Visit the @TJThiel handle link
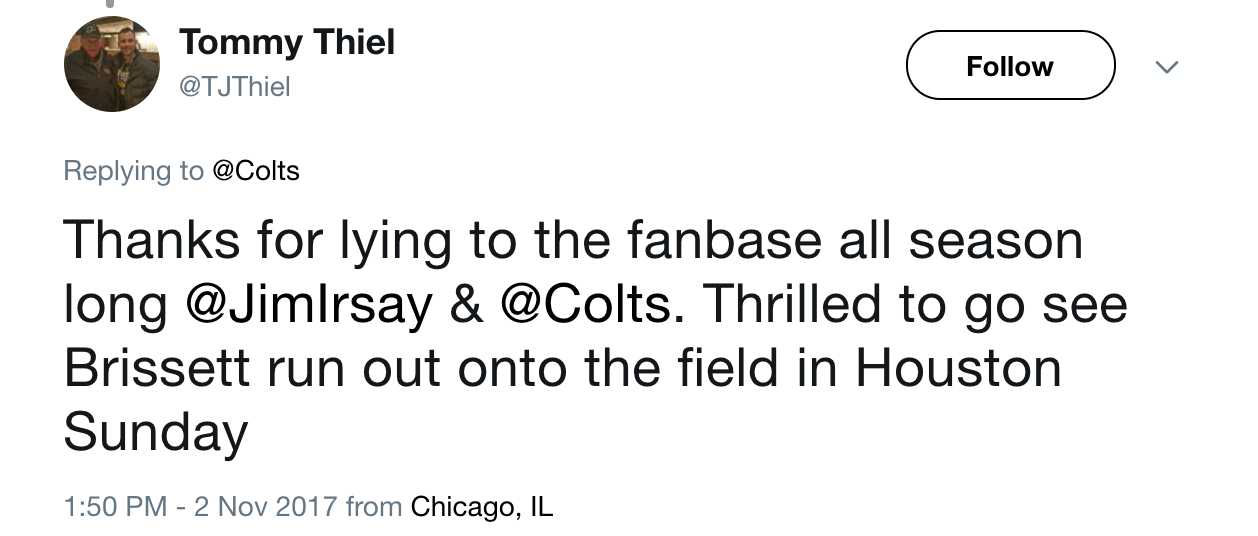This screenshot has height=536, width=1258. tap(234, 87)
